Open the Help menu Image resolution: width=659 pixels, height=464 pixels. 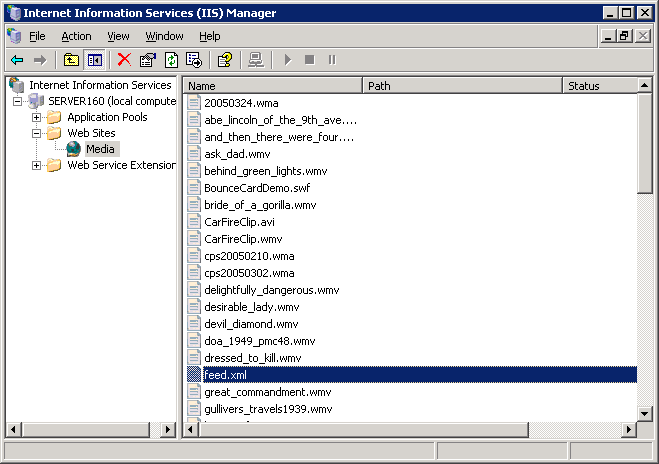[x=210, y=37]
